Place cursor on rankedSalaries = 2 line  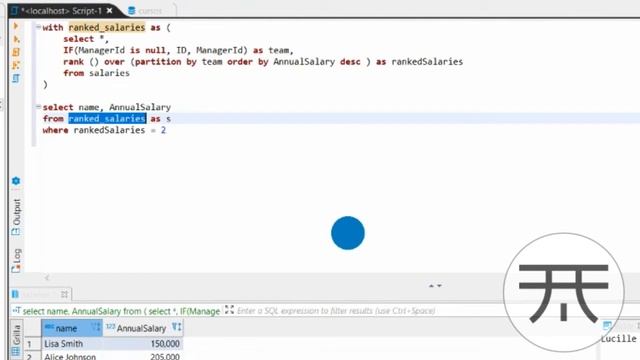(x=104, y=130)
